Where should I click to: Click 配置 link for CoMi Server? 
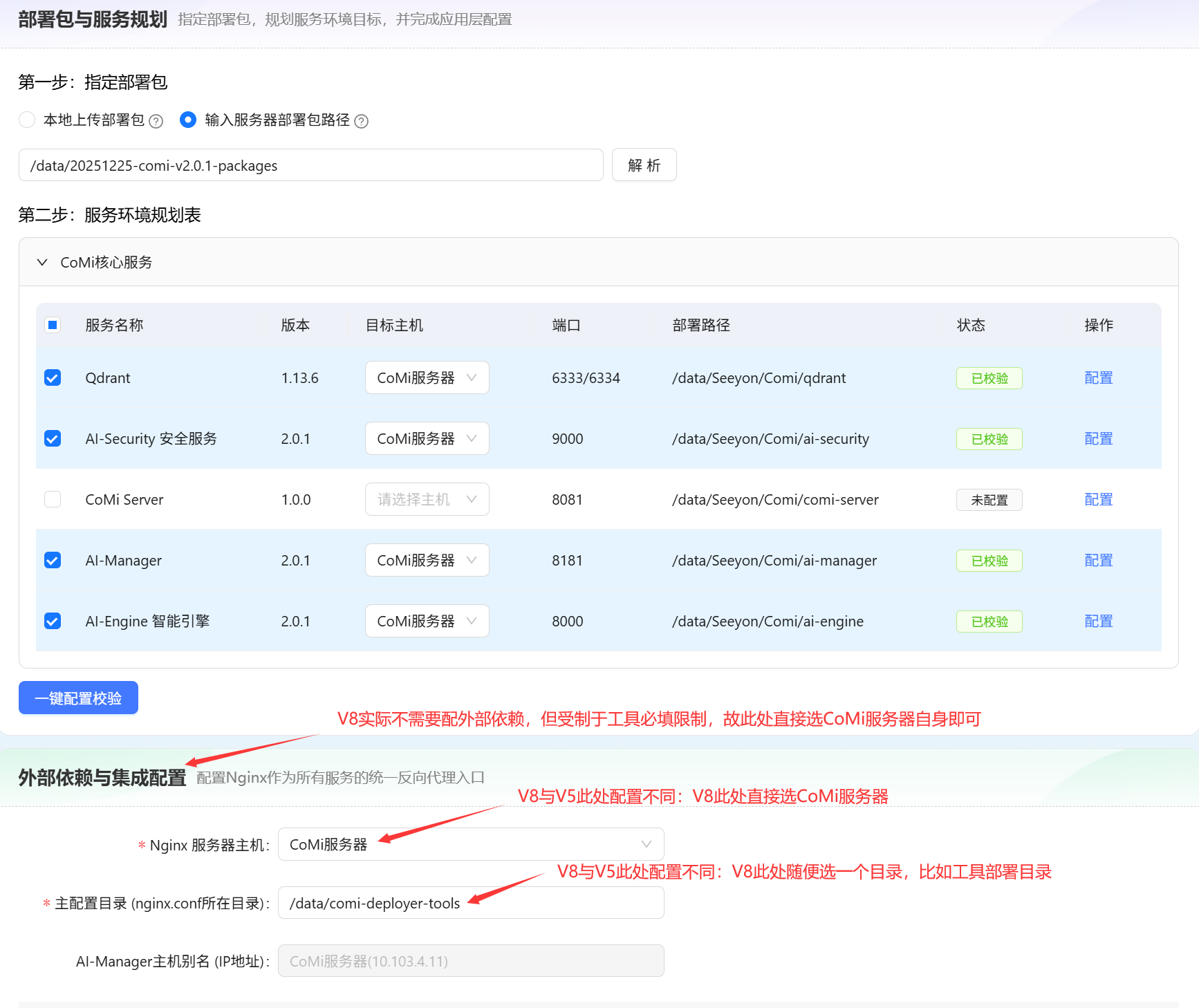click(x=1098, y=500)
